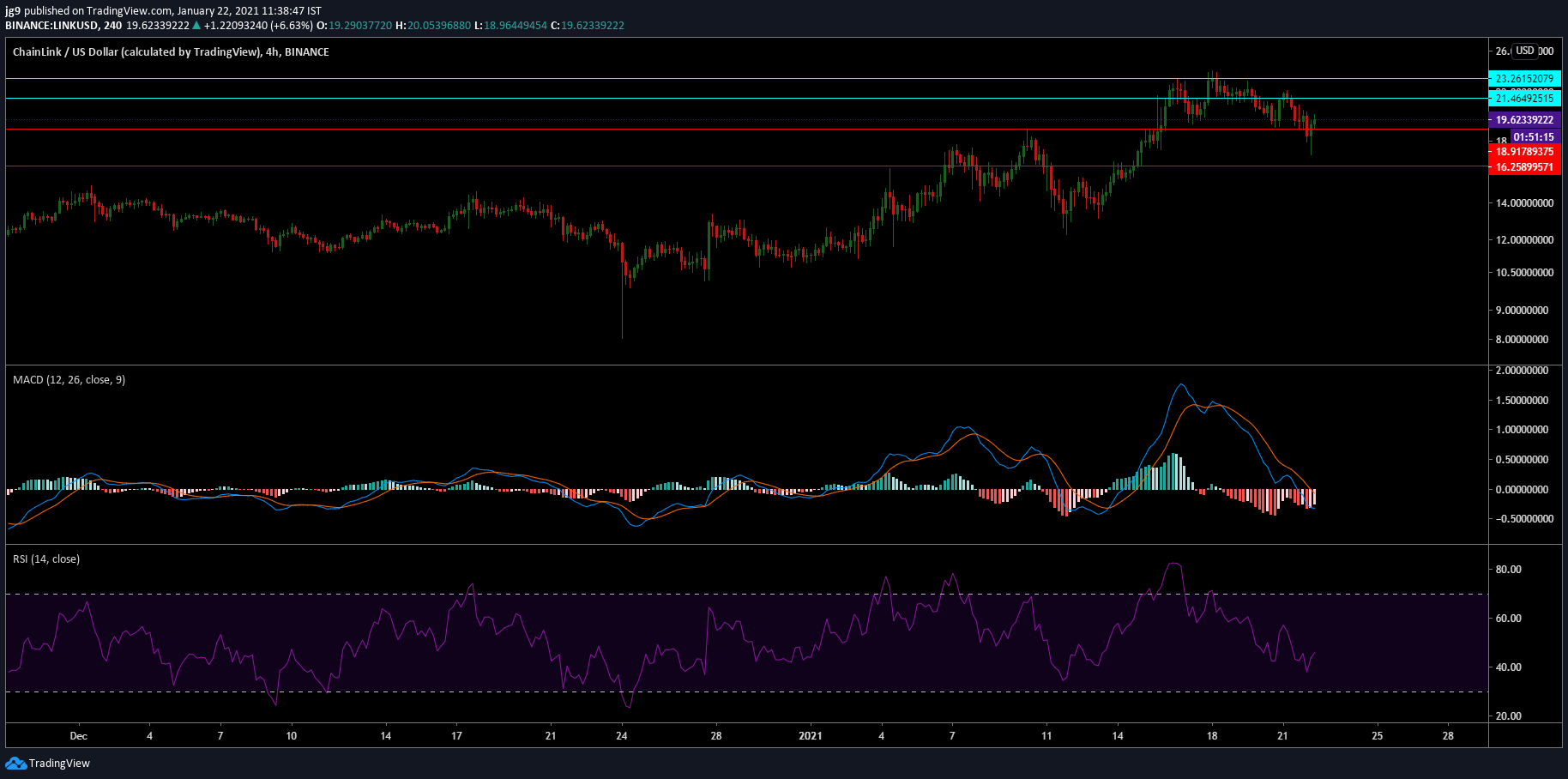Click the Dec label on time axis
Viewport: 1568px width, 779px height.
(x=79, y=736)
